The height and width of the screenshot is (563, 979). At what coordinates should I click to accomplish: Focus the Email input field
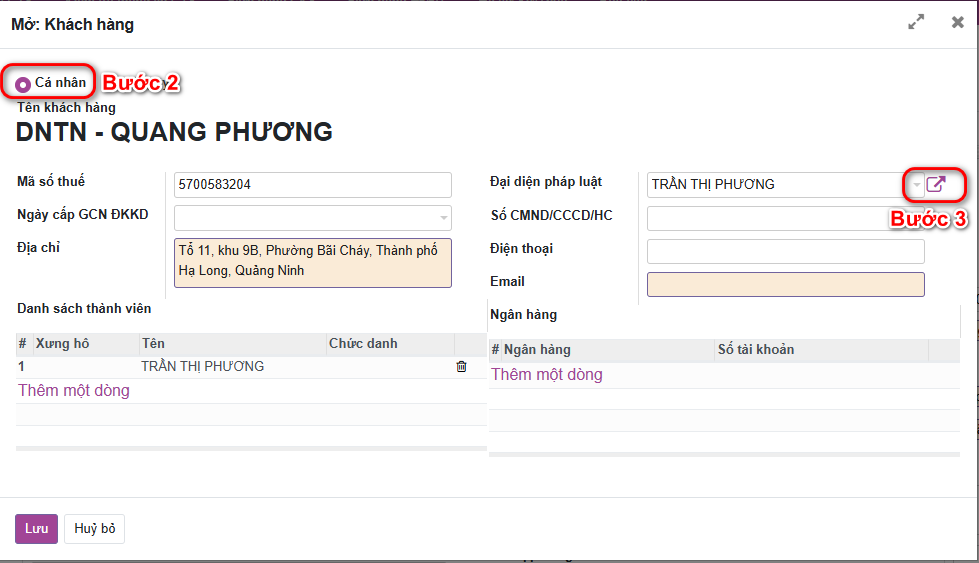click(785, 284)
